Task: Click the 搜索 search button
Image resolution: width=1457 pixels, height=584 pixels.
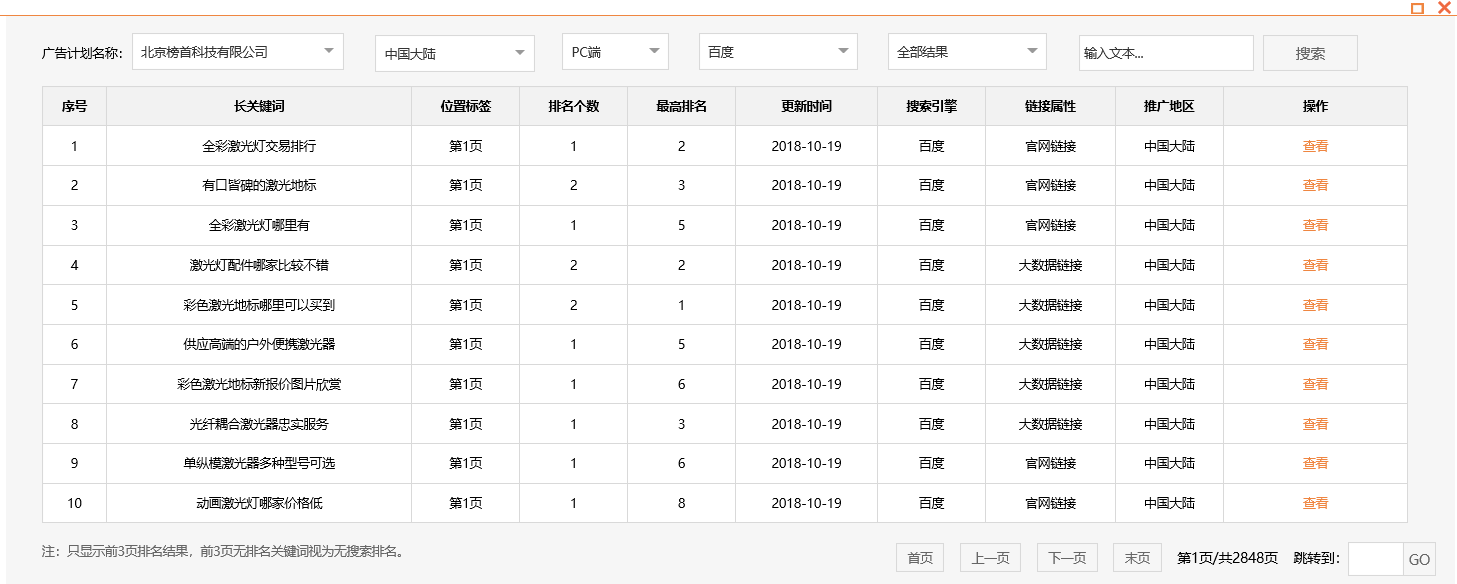Action: 1310,52
